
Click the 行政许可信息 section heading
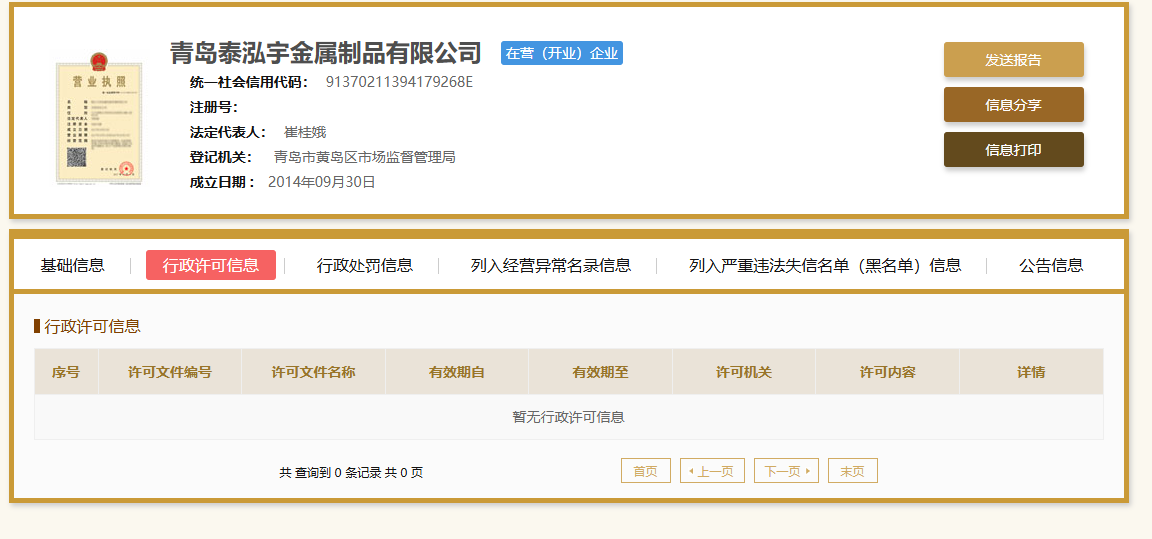[x=93, y=327]
